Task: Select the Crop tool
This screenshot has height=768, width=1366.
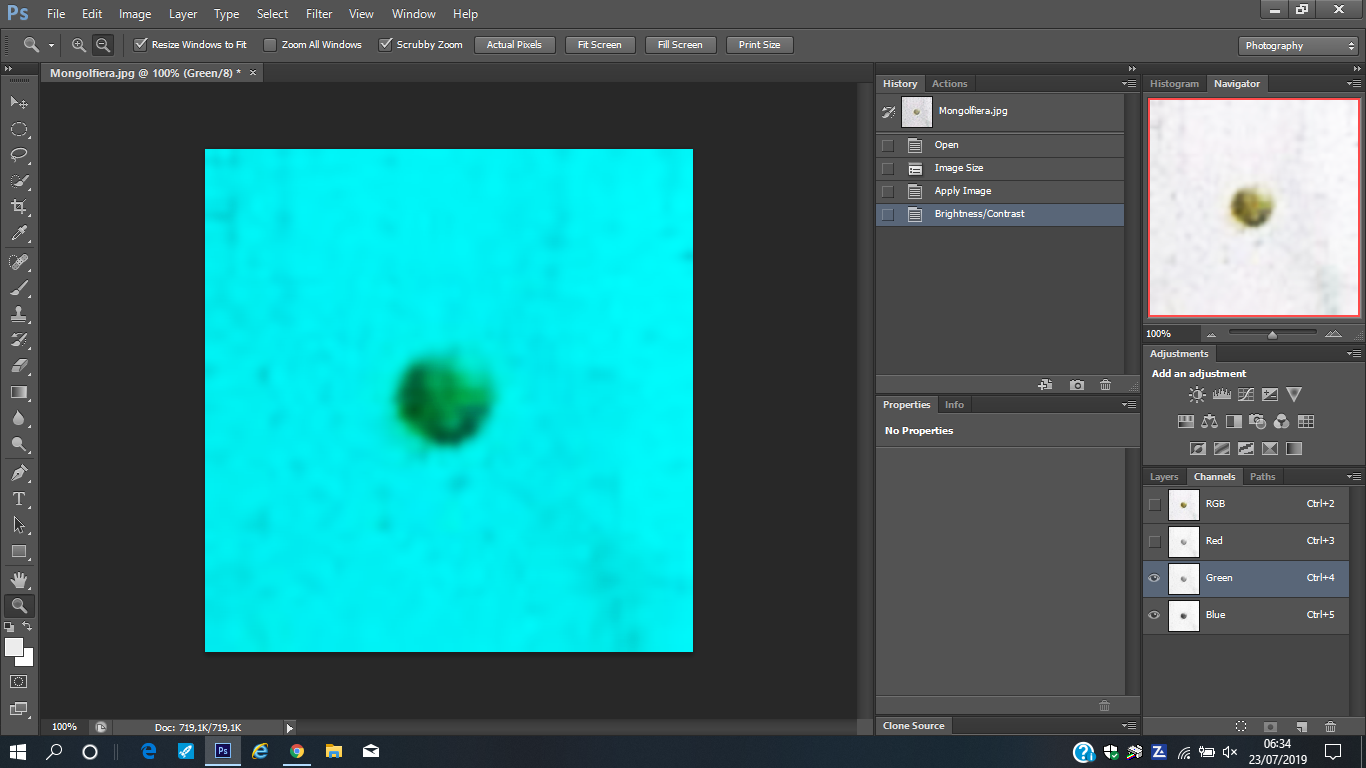Action: pos(19,207)
